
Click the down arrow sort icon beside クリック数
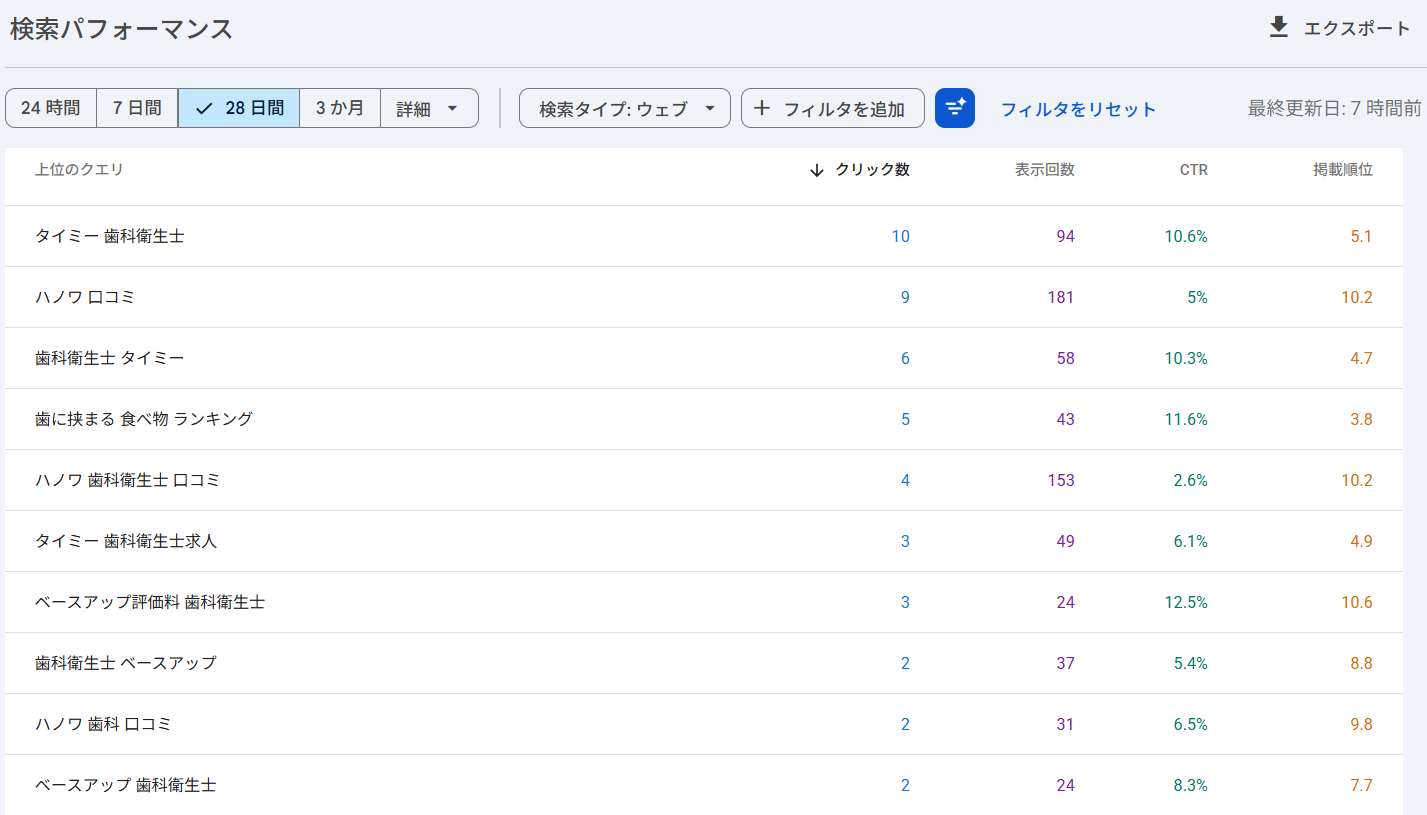(x=817, y=170)
